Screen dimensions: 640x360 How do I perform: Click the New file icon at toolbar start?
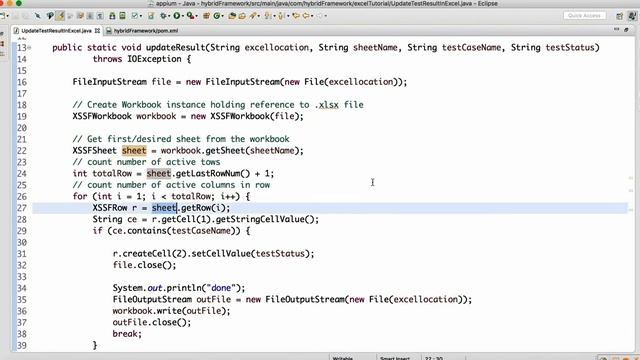[x=2, y=16]
